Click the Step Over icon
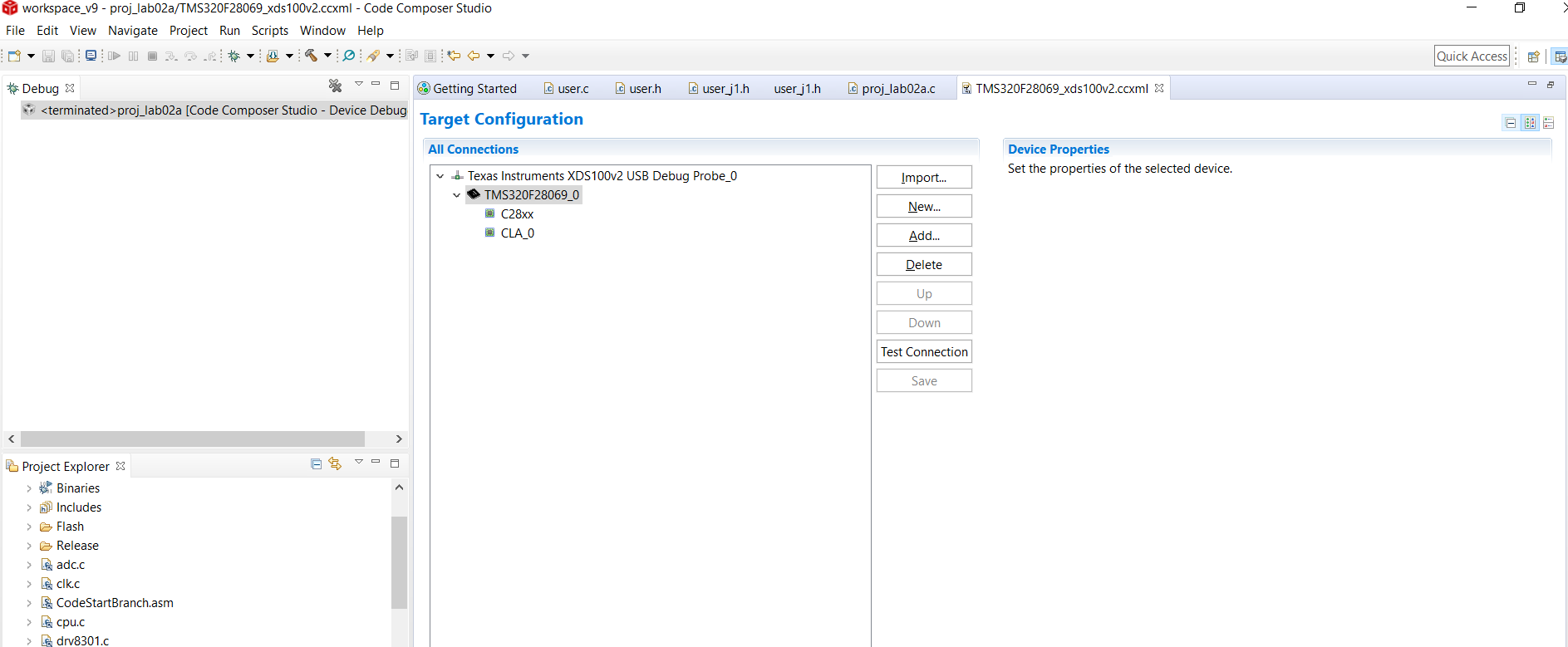Screen dimensions: 1568x647 click(x=191, y=56)
